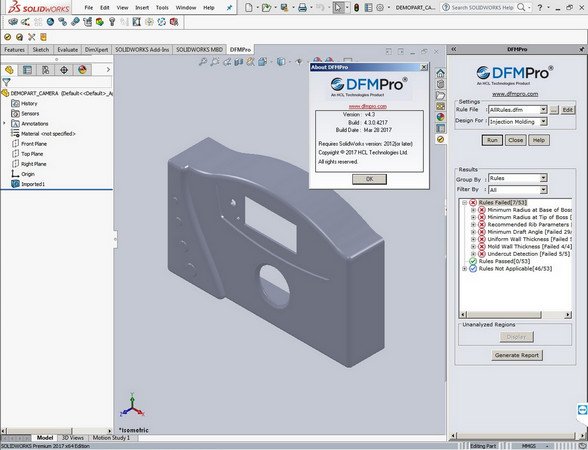Click the Section View icon in viewport
The height and width of the screenshot is (450, 588).
pyautogui.click(x=239, y=62)
